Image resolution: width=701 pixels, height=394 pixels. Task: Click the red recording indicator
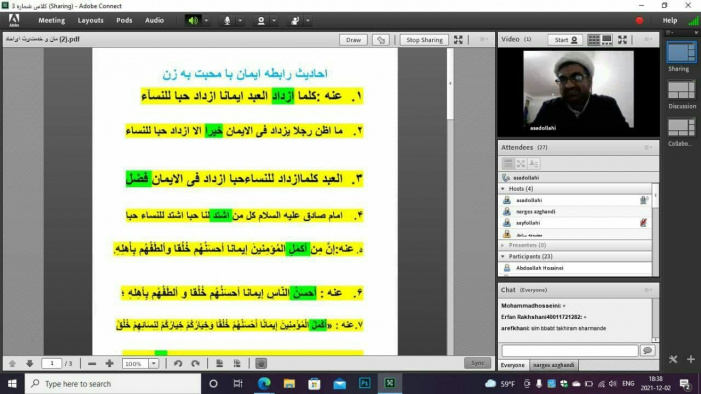[639, 21]
